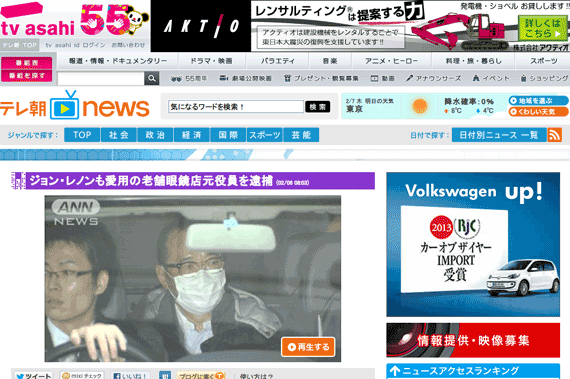The image size is (570, 379).
Task: Click the tv asahi 55 logo
Action: point(75,20)
